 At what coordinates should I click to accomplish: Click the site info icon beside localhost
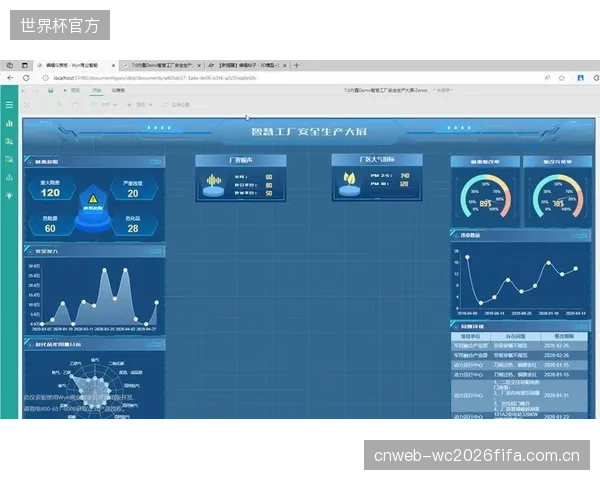[x=45, y=78]
